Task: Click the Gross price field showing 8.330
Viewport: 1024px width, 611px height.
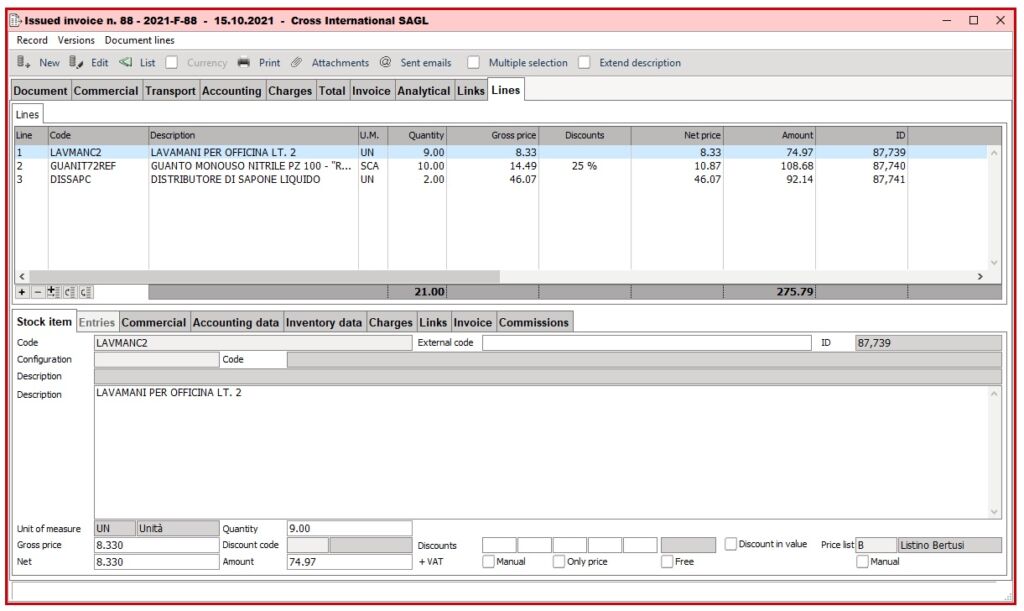Action: click(x=157, y=545)
